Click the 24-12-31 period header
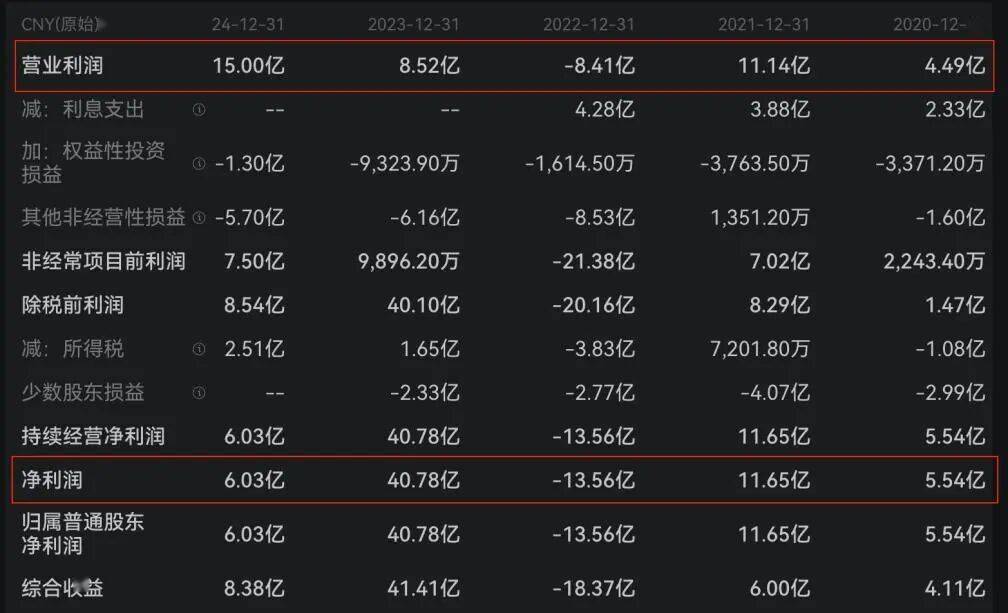This screenshot has height=613, width=1008. pyautogui.click(x=248, y=23)
